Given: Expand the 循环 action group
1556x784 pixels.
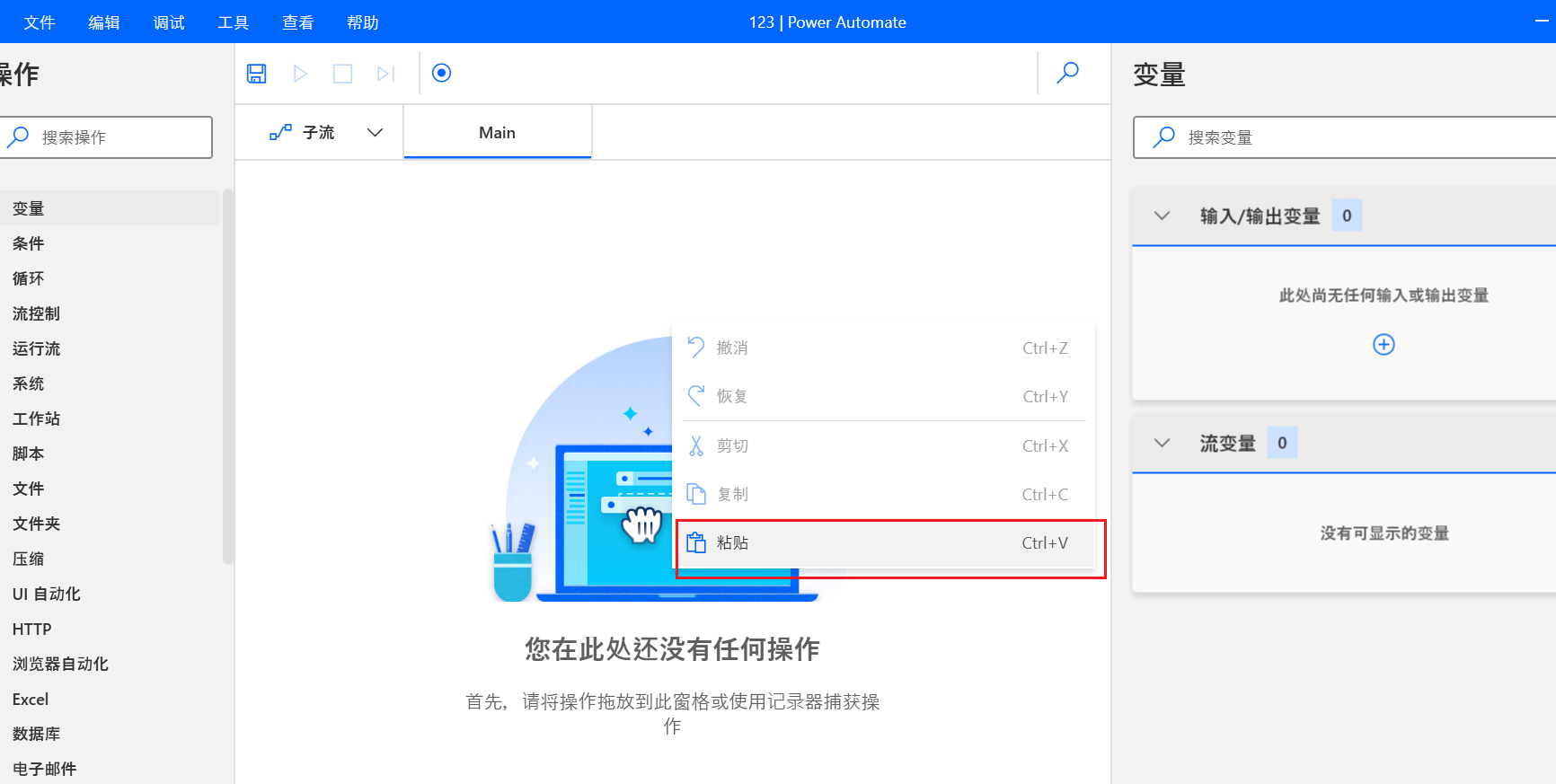Looking at the screenshot, I should coord(110,278).
